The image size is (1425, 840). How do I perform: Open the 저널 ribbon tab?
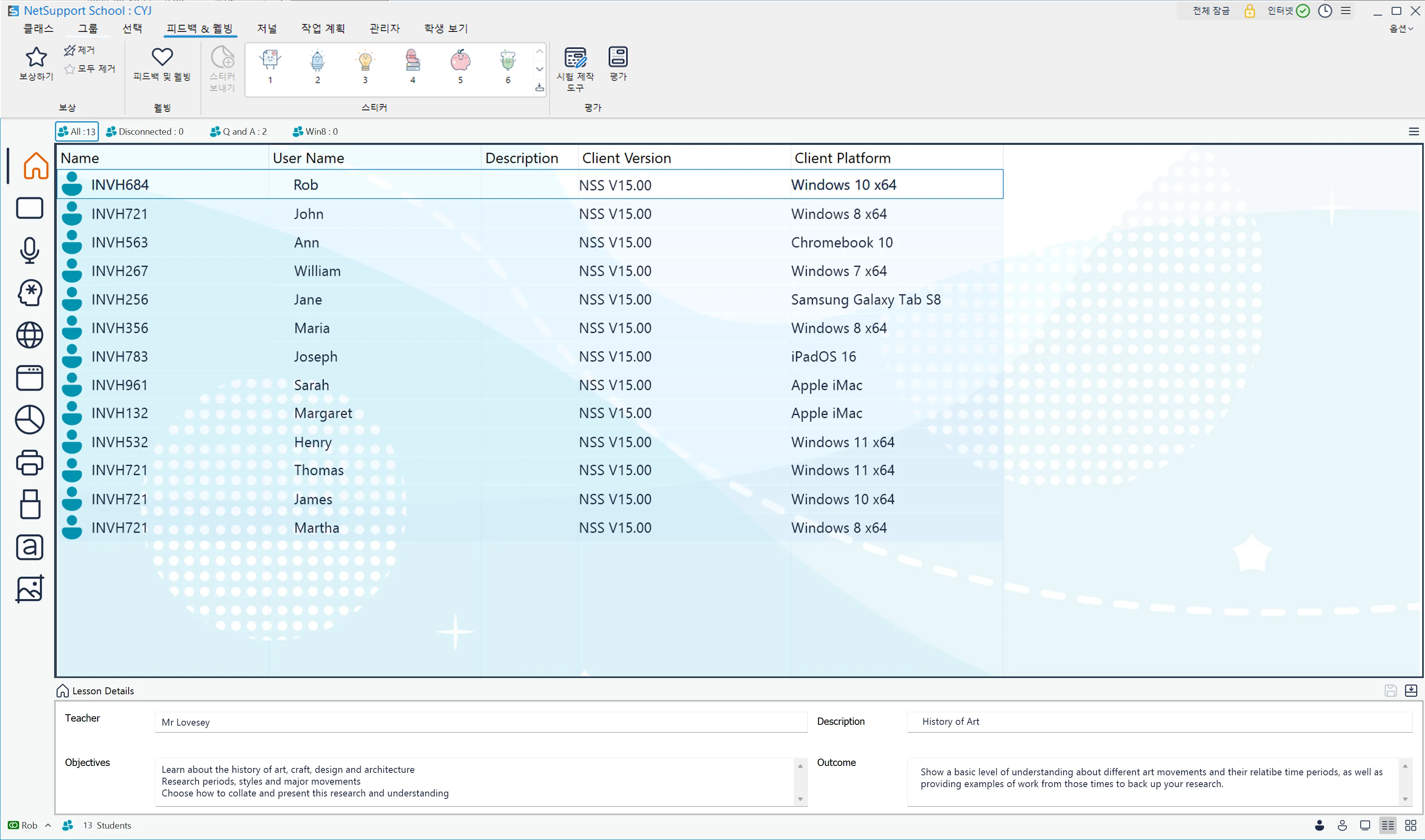pos(267,28)
